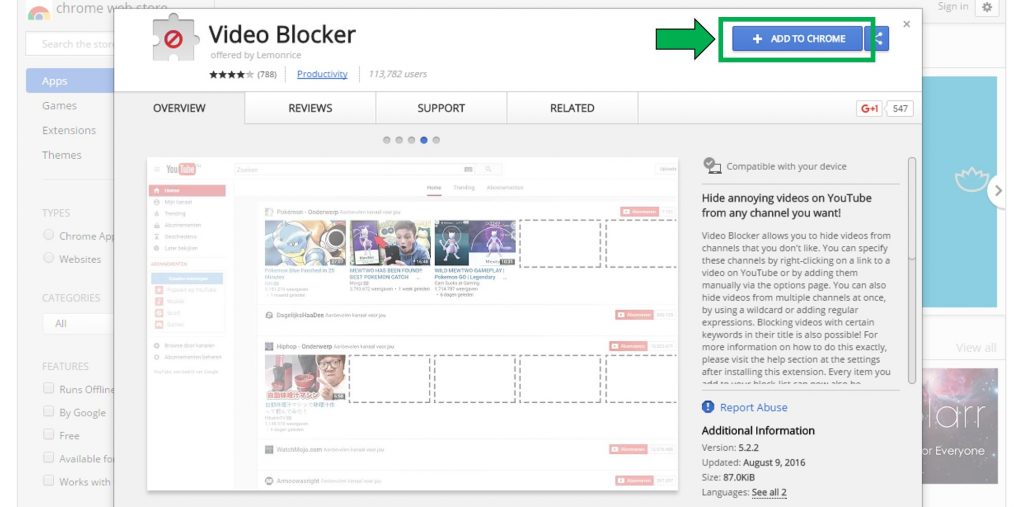Viewport: 1024px width, 507px height.
Task: Click the Search the store field
Action: 70,44
